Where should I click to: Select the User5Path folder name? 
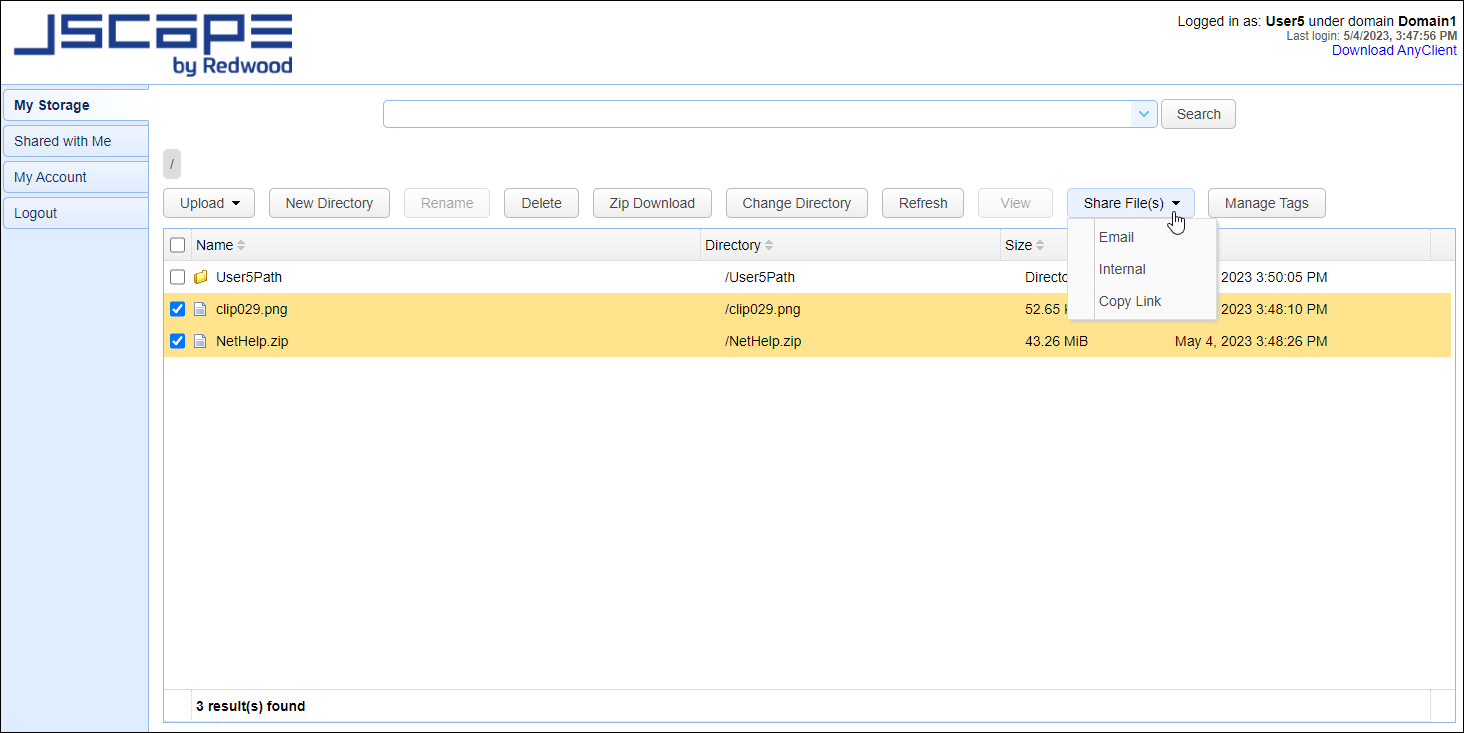tap(249, 277)
